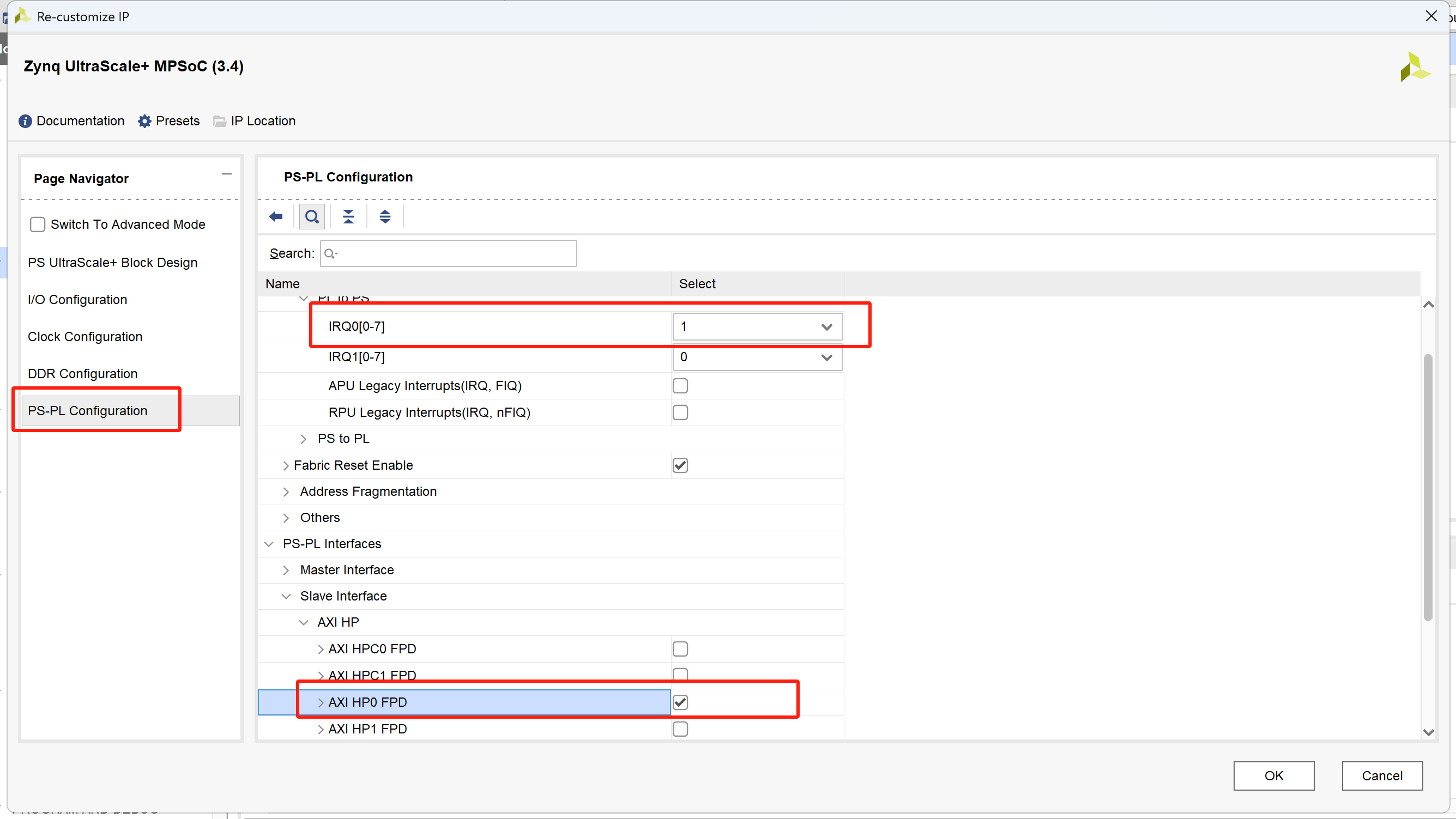This screenshot has width=1456, height=819.
Task: Go to Clock Configuration page
Action: point(85,337)
